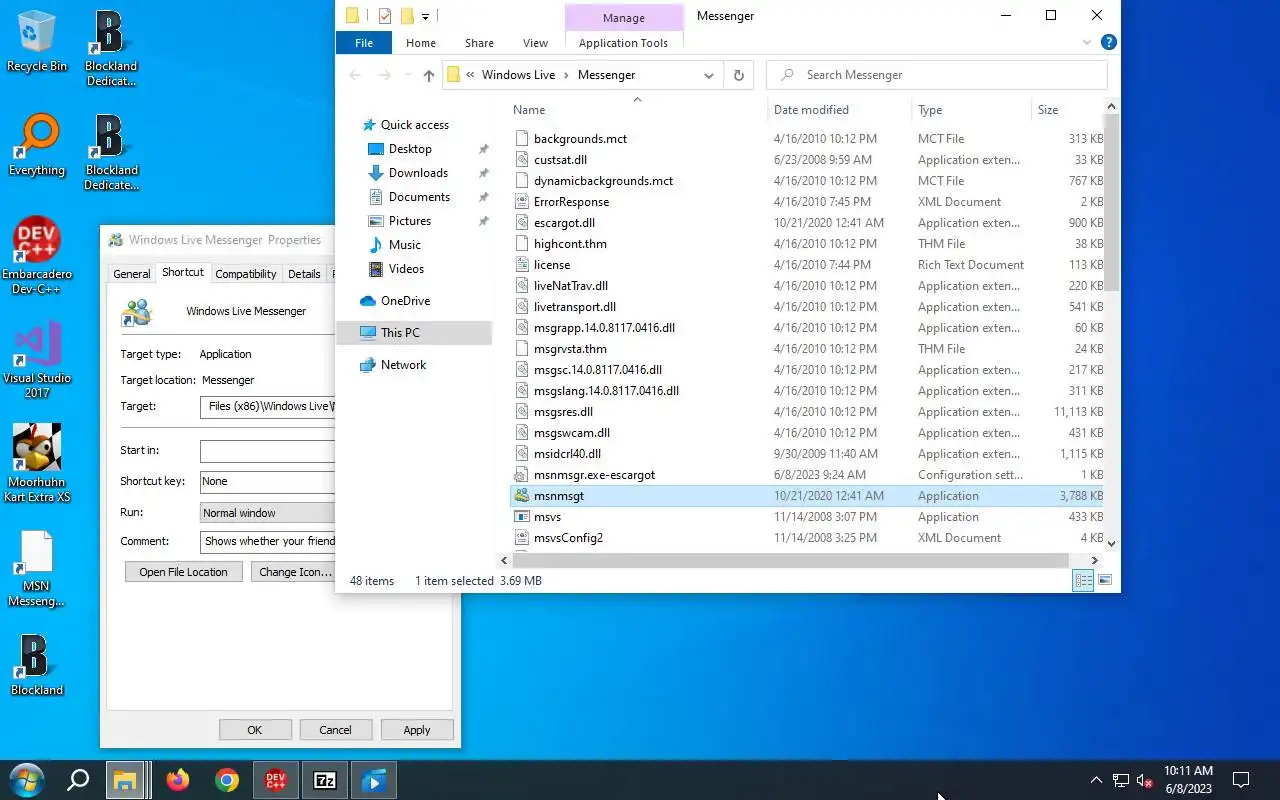The image size is (1280, 800).
Task: Click the Properties quick access toolbar icon
Action: point(385,16)
